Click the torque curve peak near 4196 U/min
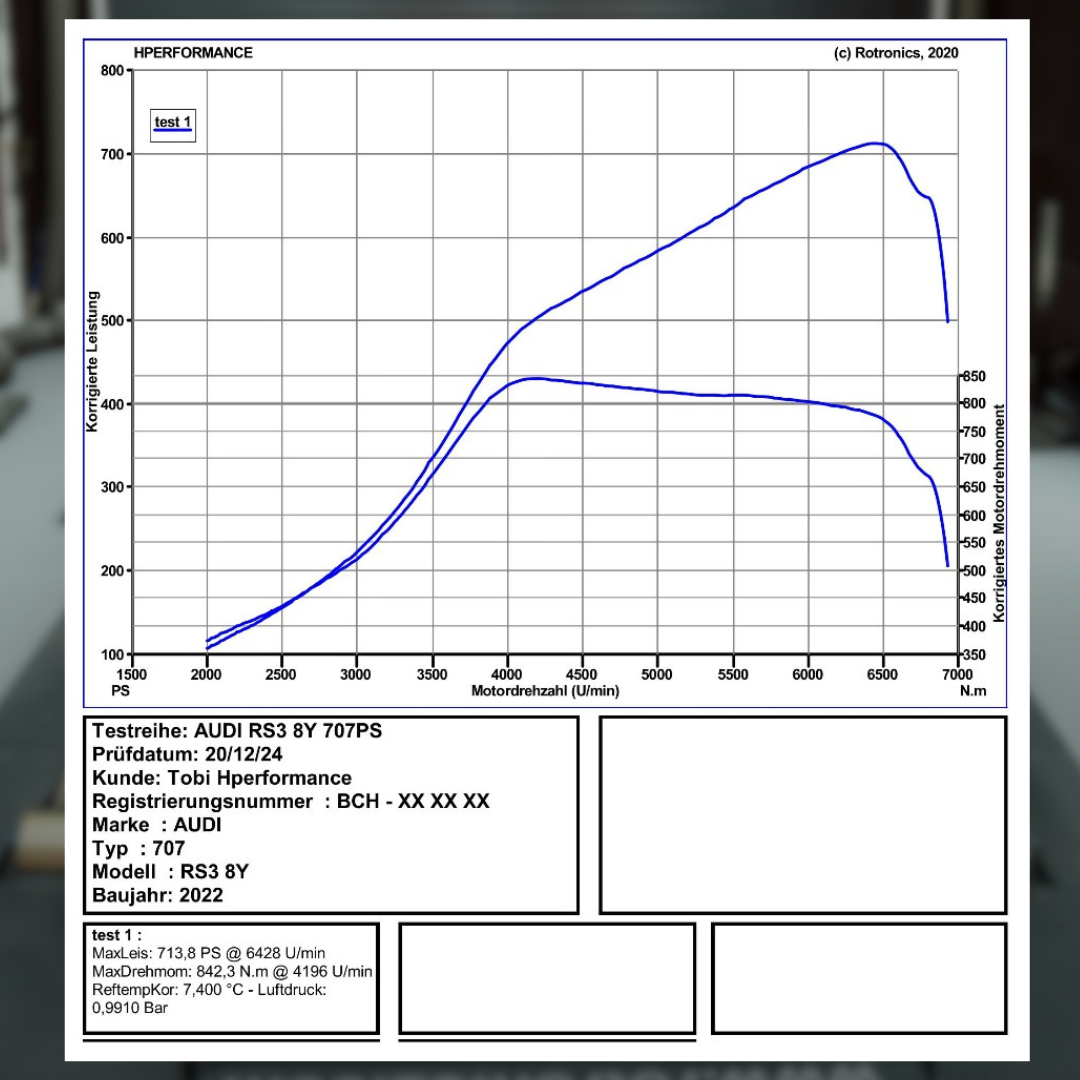 [x=536, y=378]
